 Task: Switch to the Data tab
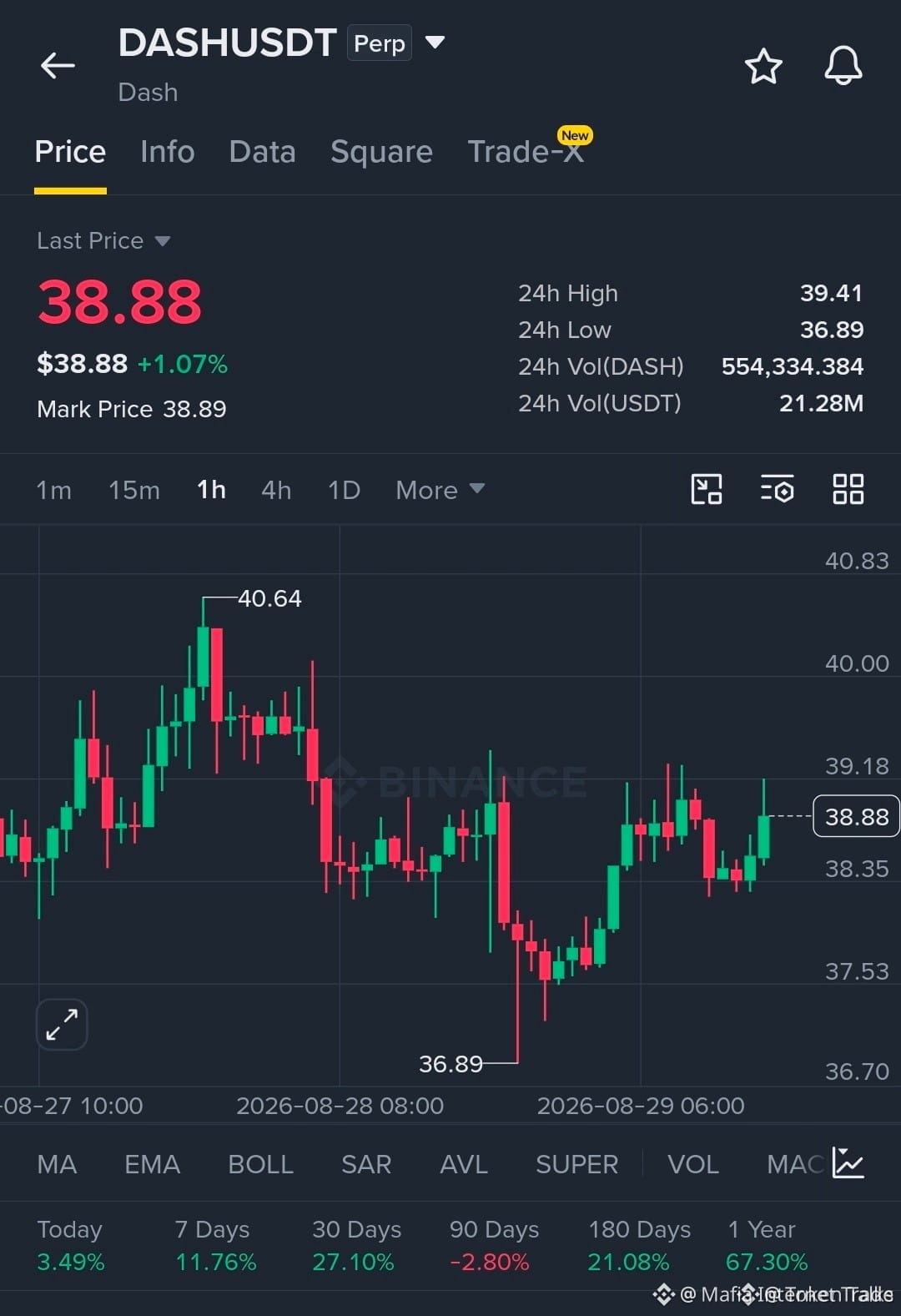[262, 152]
